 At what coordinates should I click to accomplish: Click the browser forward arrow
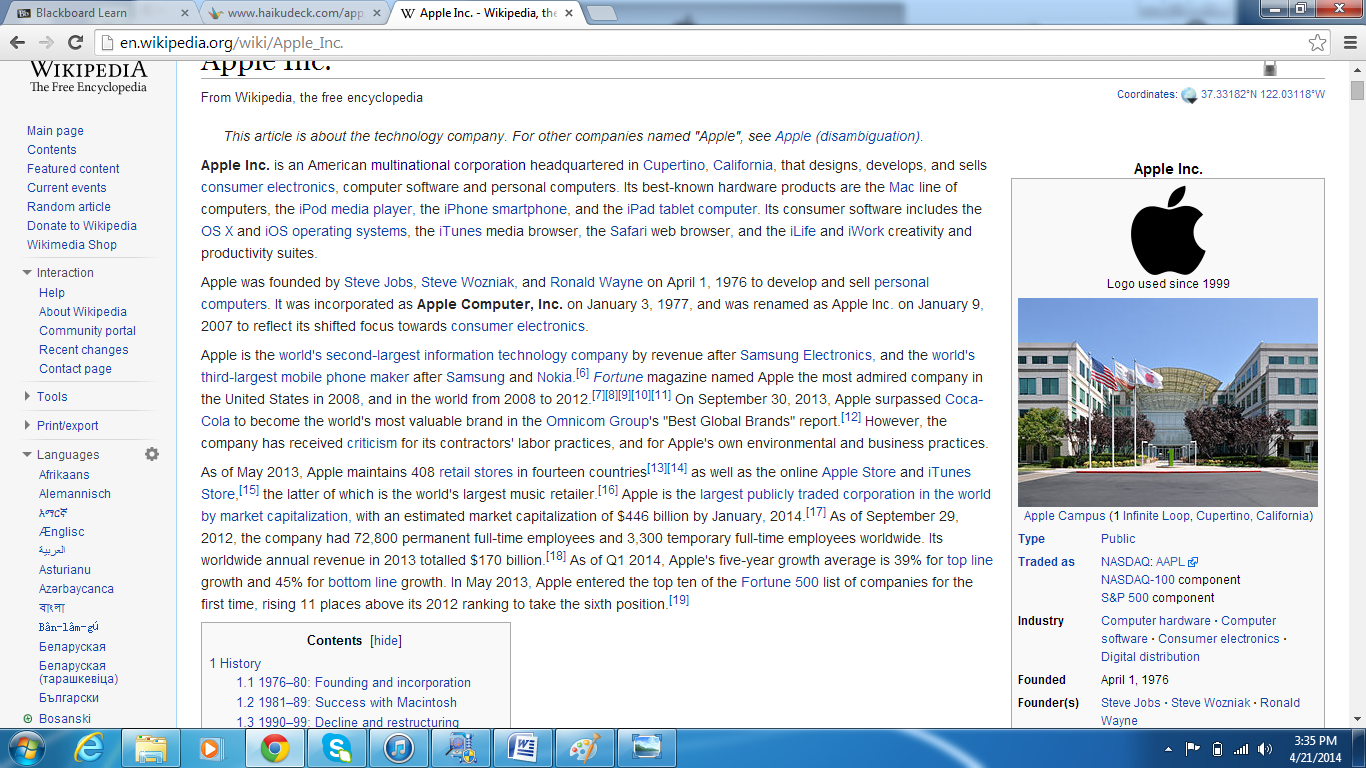[46, 43]
